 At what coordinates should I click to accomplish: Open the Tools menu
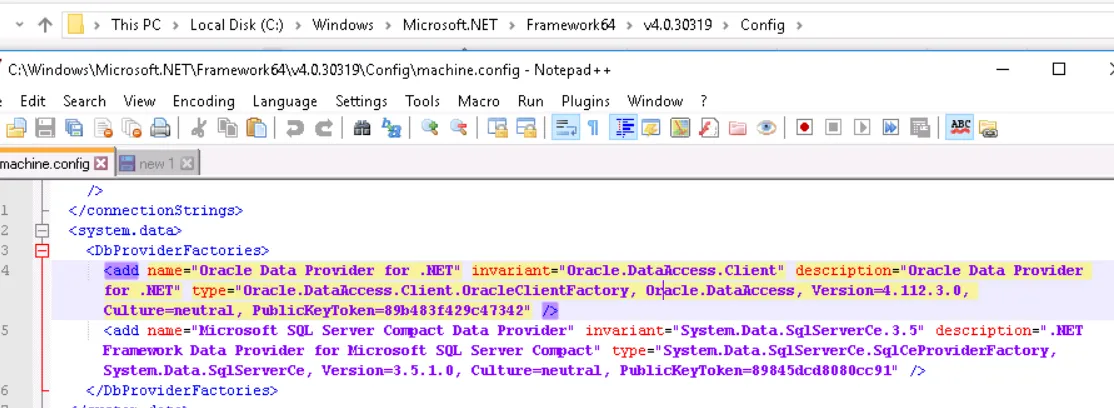click(422, 101)
